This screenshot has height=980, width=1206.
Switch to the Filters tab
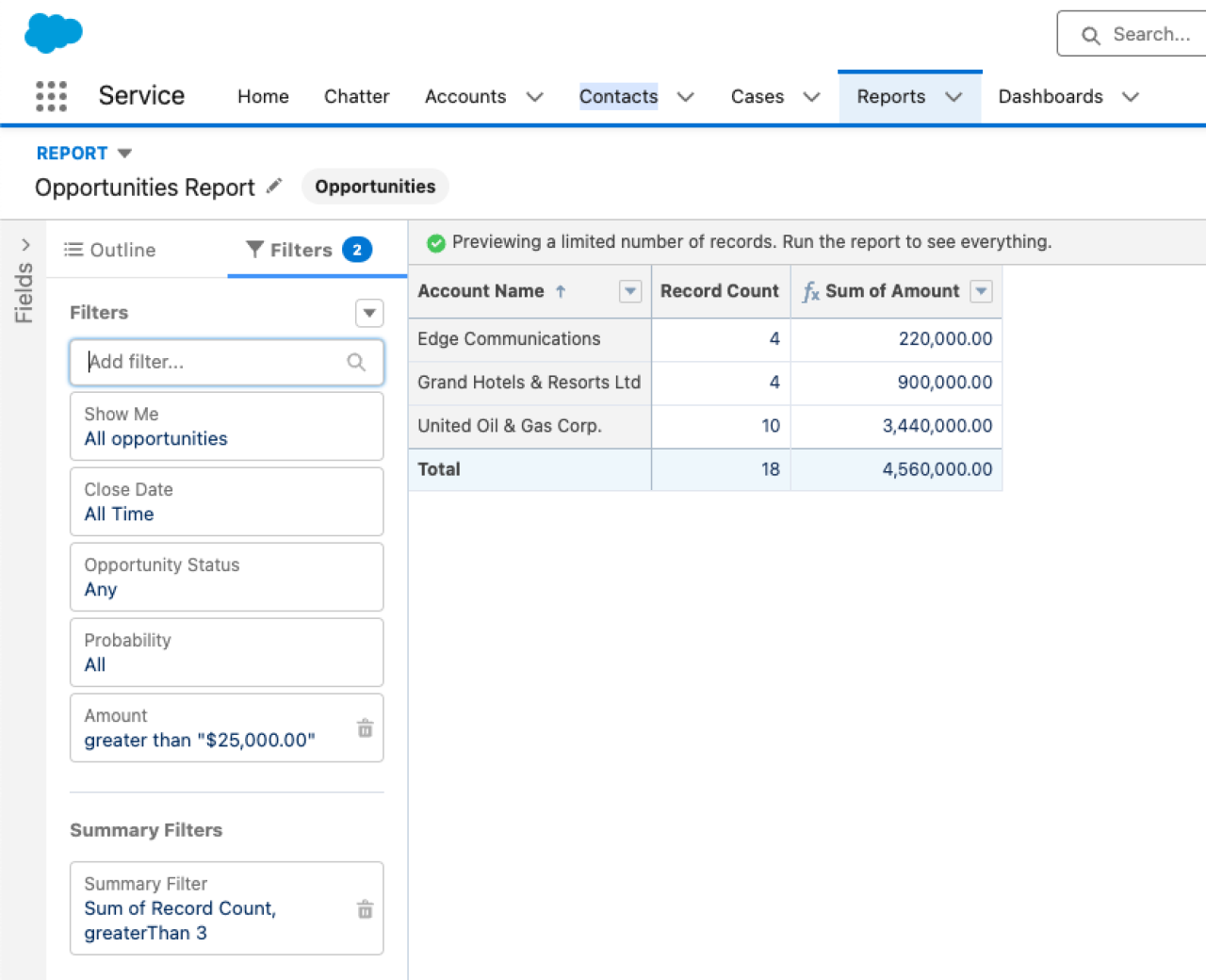coord(318,250)
